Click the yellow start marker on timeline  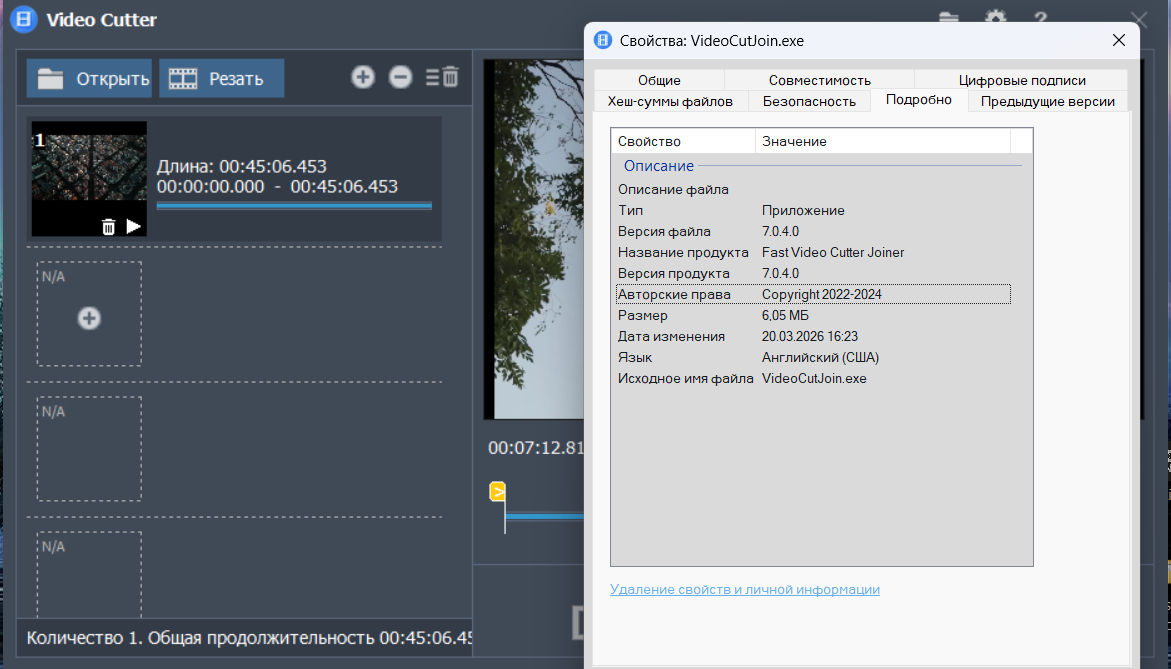tap(497, 491)
